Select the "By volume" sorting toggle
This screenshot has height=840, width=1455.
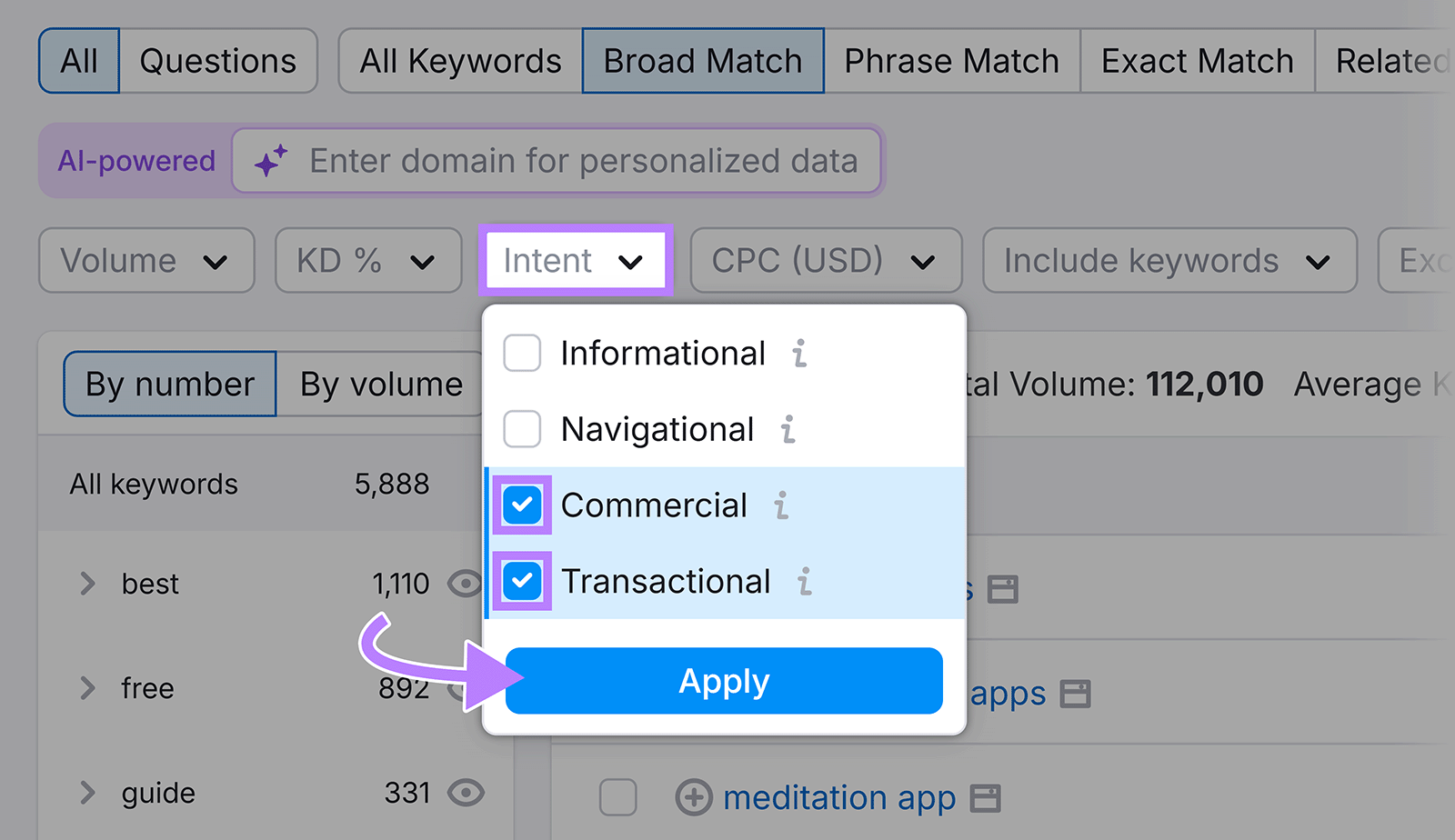pyautogui.click(x=380, y=384)
